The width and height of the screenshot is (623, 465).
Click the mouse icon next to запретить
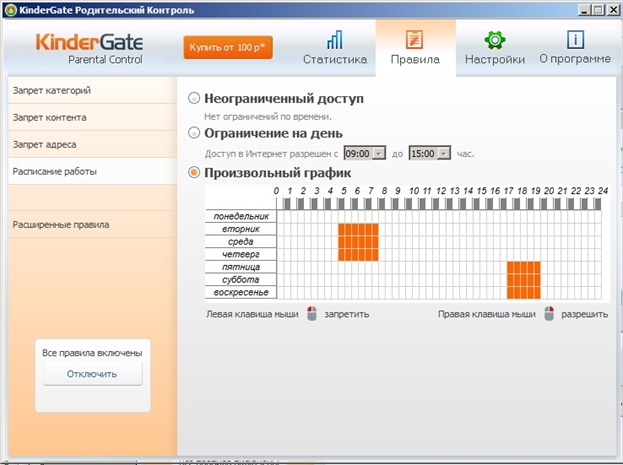(312, 314)
